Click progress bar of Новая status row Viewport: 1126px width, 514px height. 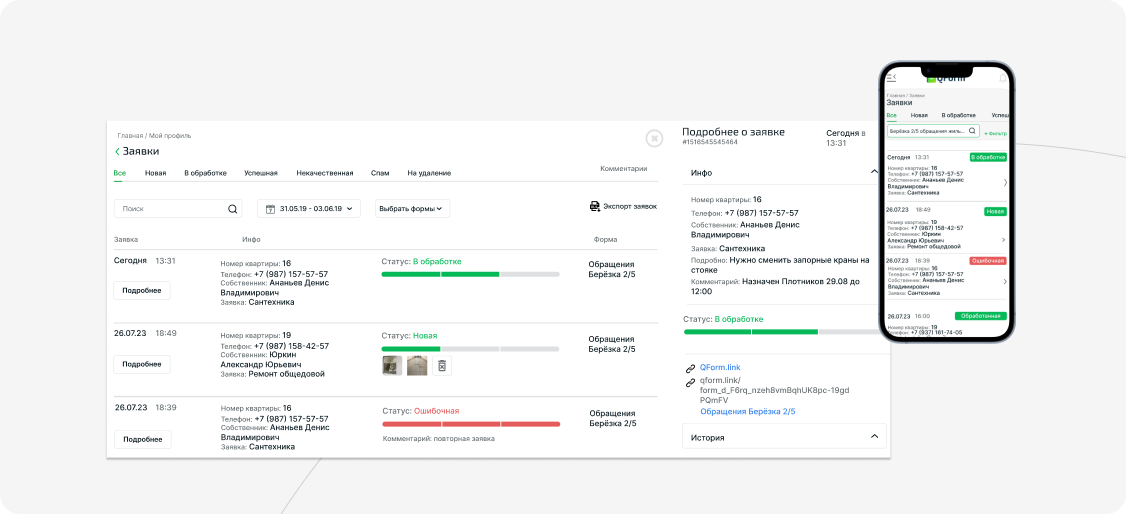(470, 349)
